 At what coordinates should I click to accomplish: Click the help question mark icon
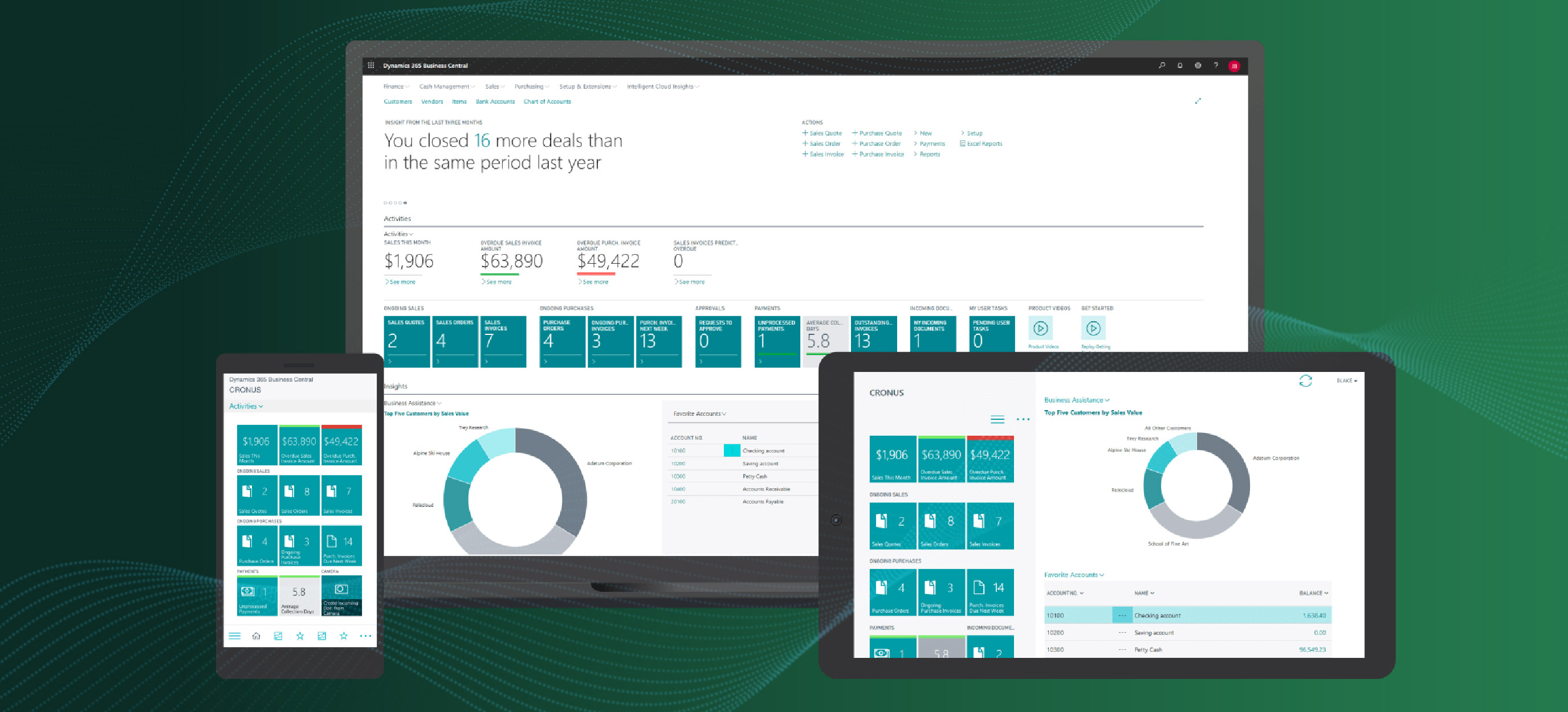(x=1216, y=65)
